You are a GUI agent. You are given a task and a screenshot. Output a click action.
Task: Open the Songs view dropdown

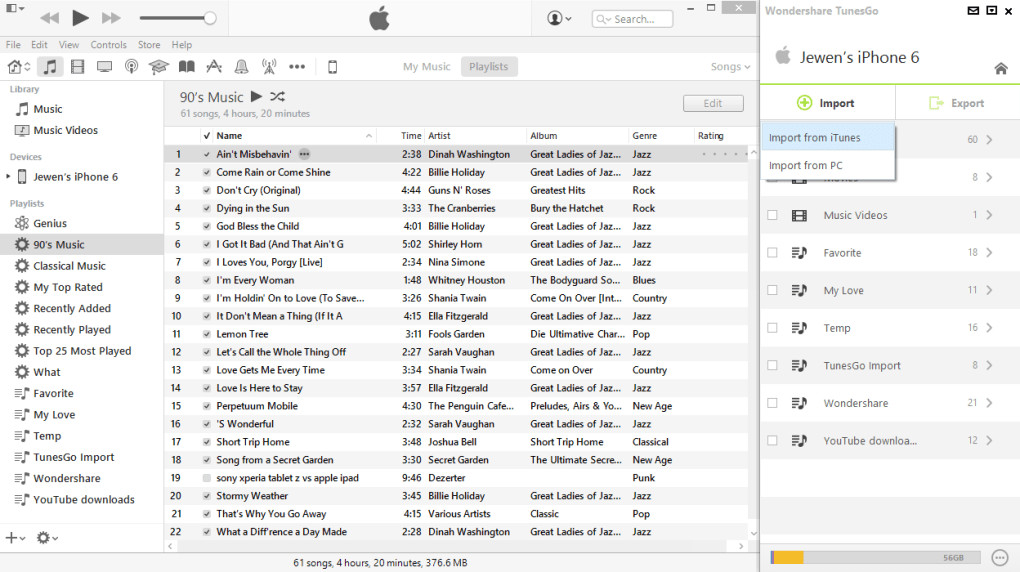[730, 67]
